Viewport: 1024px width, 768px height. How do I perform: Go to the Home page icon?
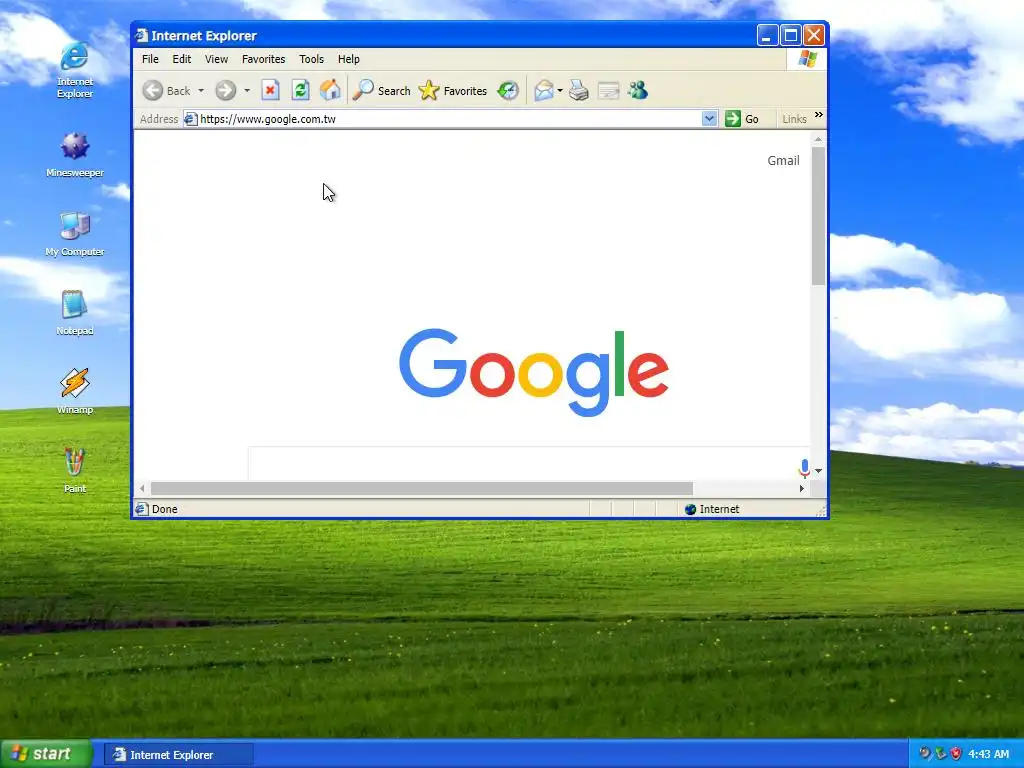[x=330, y=90]
